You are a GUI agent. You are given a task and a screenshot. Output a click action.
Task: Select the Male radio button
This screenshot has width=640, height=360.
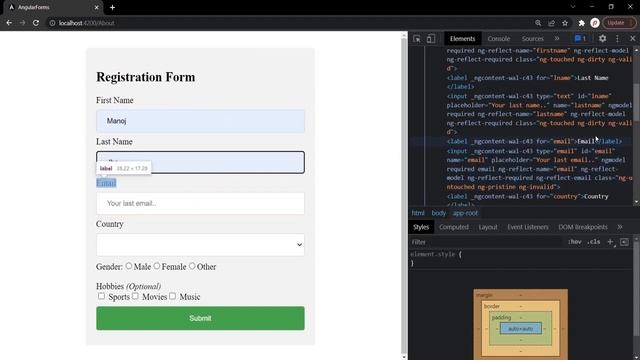pyautogui.click(x=129, y=266)
